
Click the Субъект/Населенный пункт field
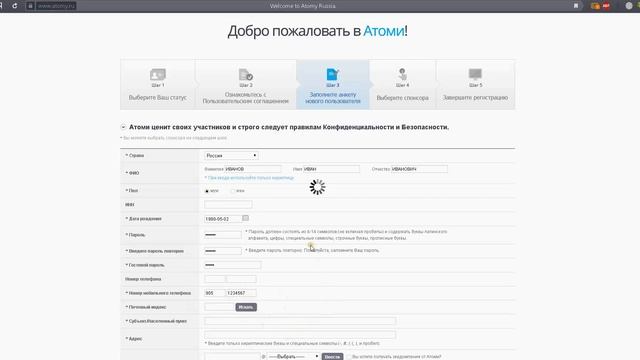pos(300,321)
